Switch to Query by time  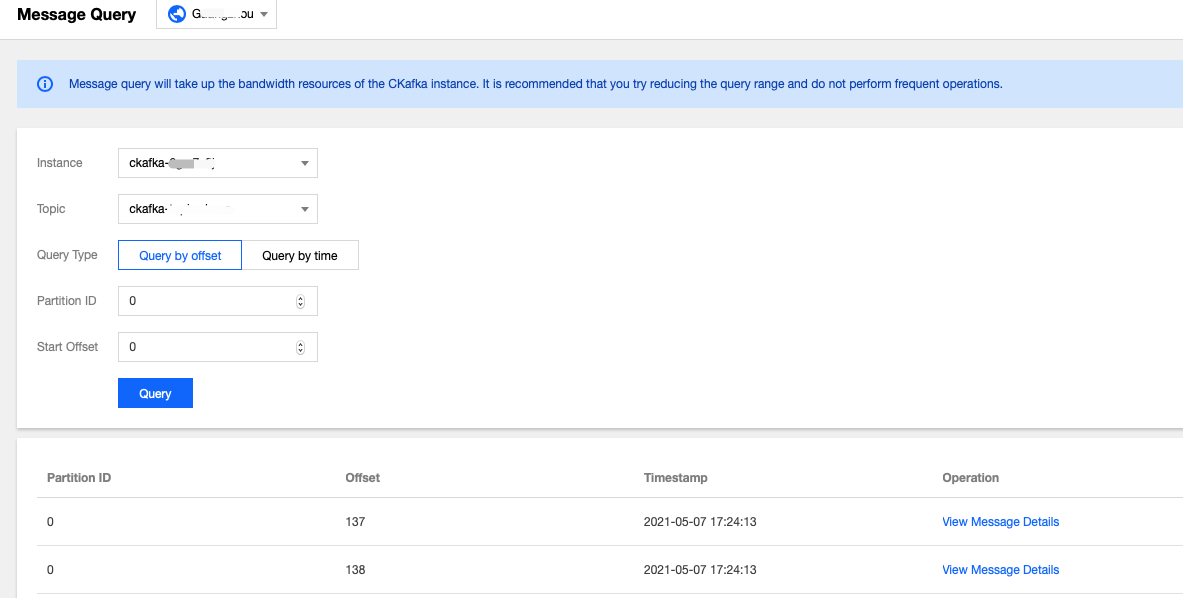300,255
